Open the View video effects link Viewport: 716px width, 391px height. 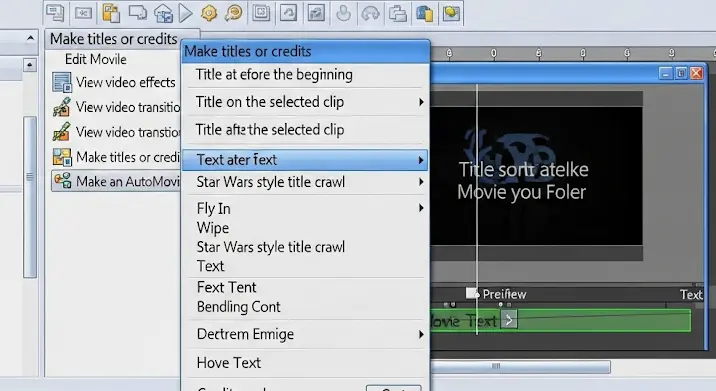point(126,82)
